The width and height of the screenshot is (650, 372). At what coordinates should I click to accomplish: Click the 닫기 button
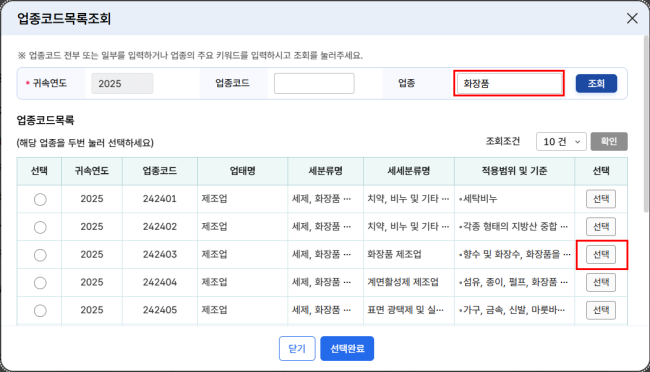(297, 348)
